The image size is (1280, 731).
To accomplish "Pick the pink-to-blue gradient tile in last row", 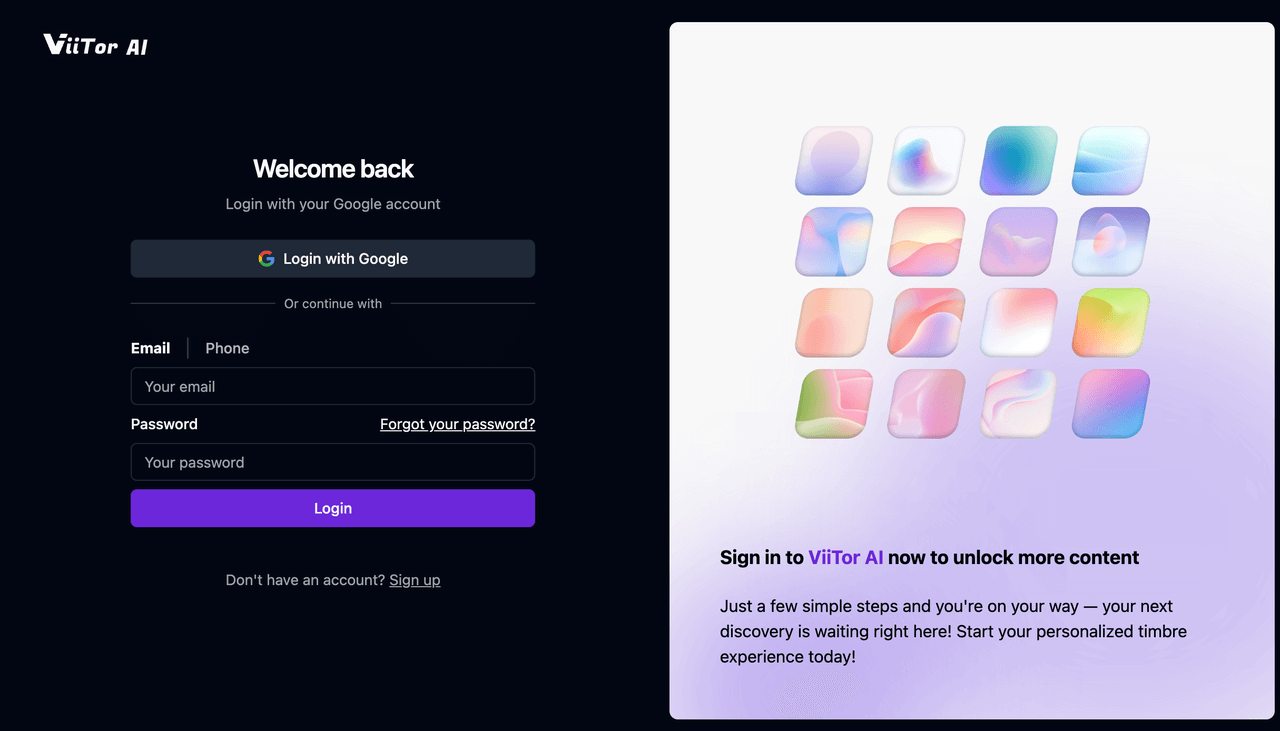I will 1111,403.
